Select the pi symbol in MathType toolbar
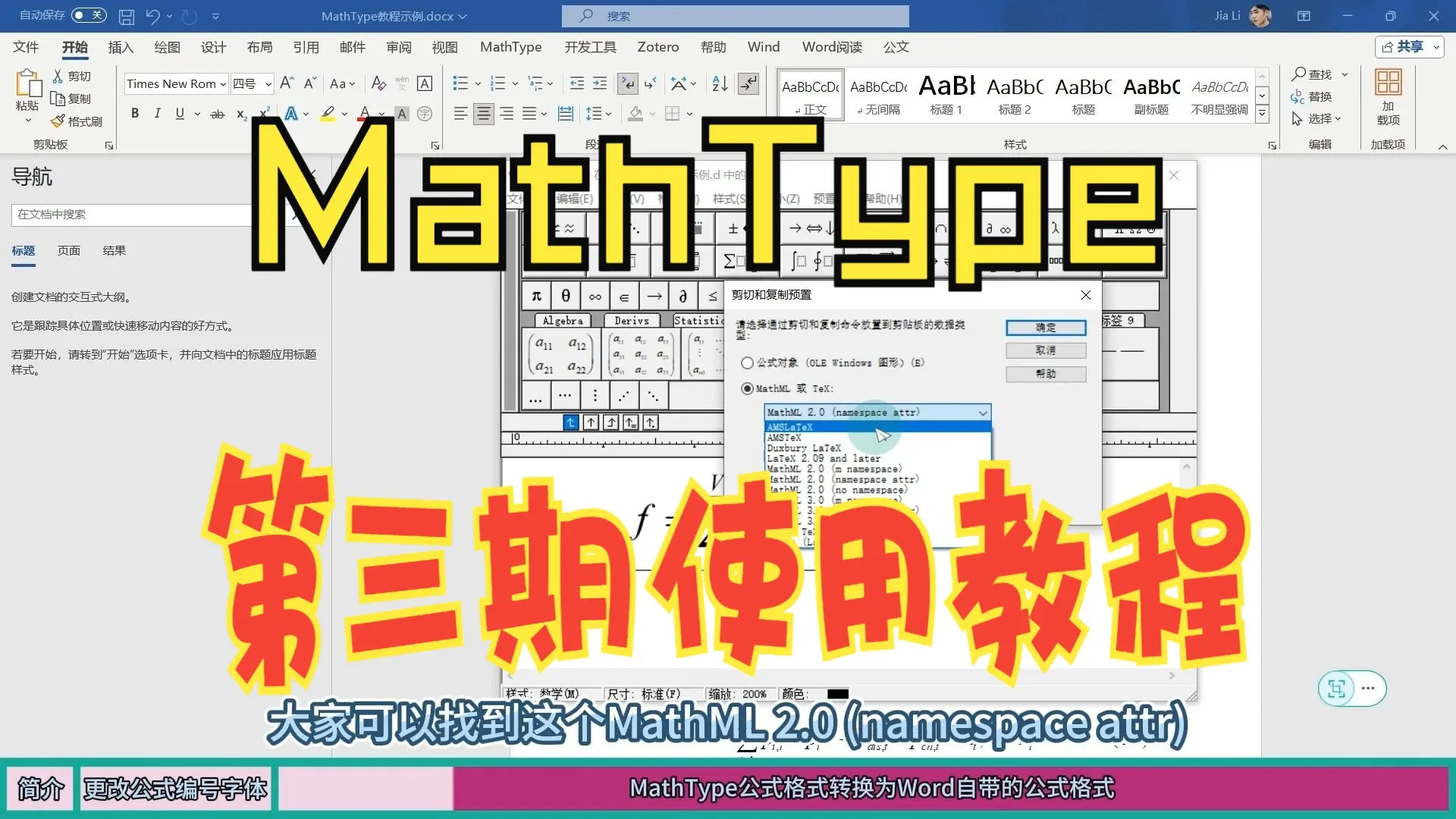1456x819 pixels. pyautogui.click(x=536, y=296)
